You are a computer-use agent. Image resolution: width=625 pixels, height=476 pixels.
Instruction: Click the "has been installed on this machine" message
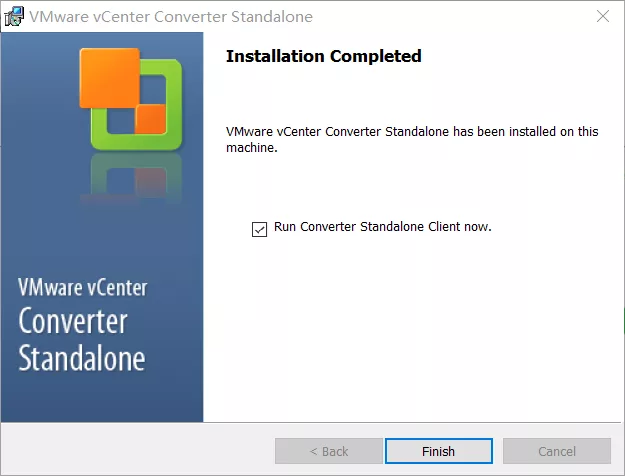tap(412, 139)
